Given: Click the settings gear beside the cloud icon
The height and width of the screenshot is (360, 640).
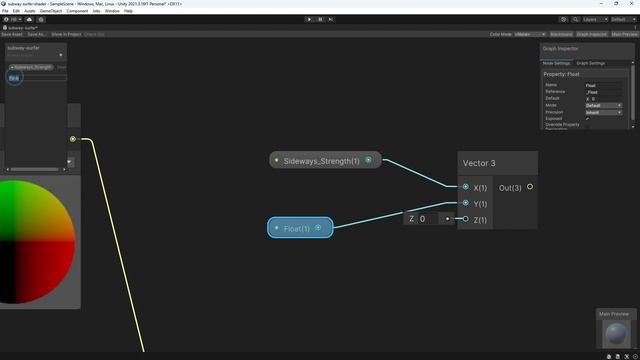Looking at the screenshot, I should (41, 19).
